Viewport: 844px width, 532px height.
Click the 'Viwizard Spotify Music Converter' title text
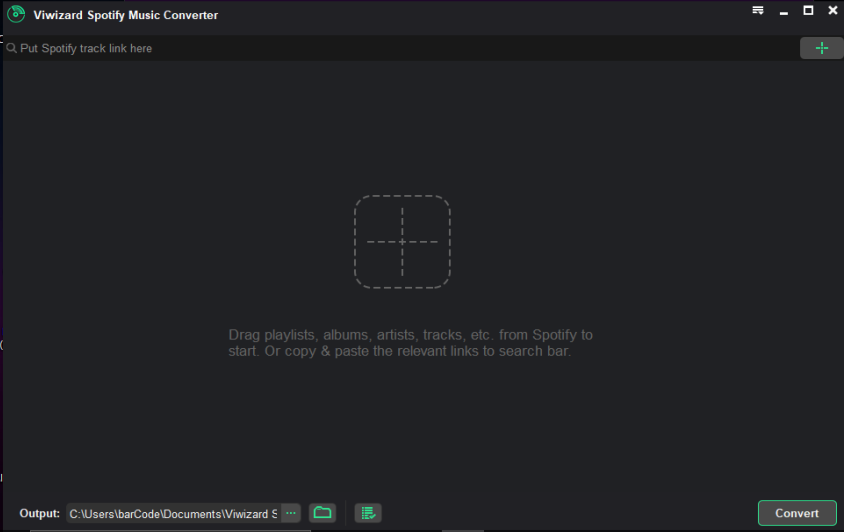coord(125,15)
